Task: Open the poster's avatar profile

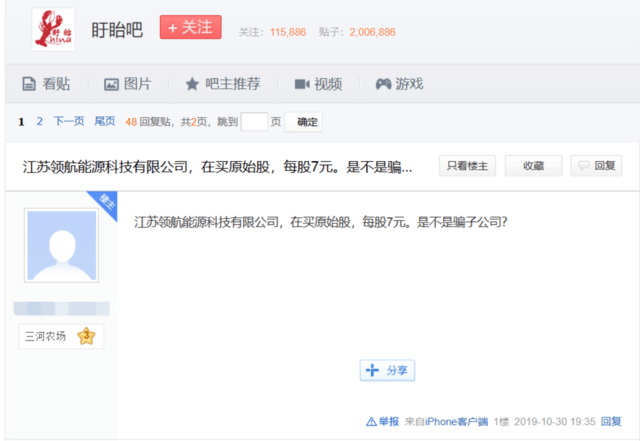Action: pyautogui.click(x=61, y=246)
